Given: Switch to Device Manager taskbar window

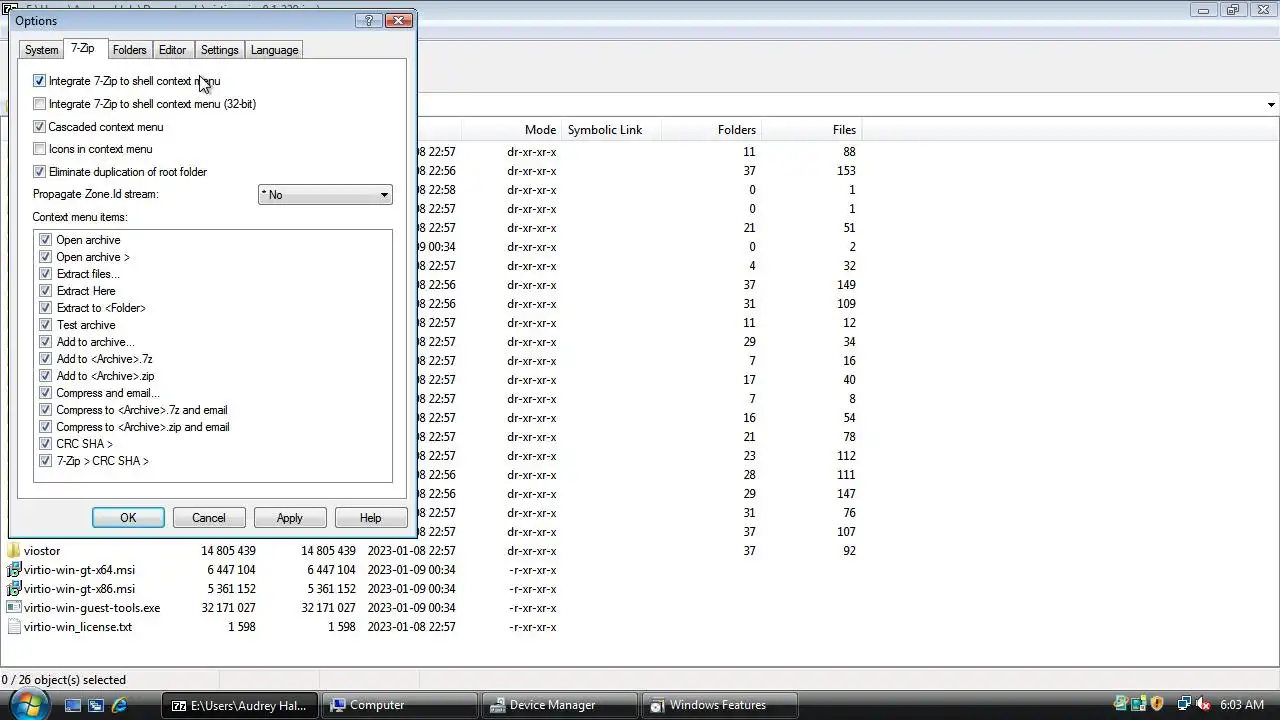Looking at the screenshot, I should click(x=560, y=705).
